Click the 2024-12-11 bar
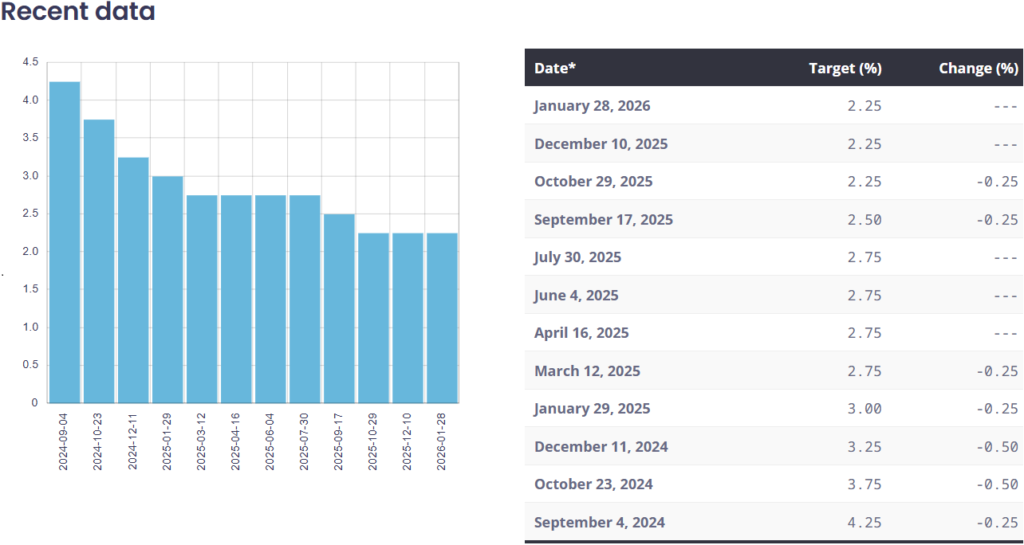Viewport: 1024px width, 545px height. point(133,280)
